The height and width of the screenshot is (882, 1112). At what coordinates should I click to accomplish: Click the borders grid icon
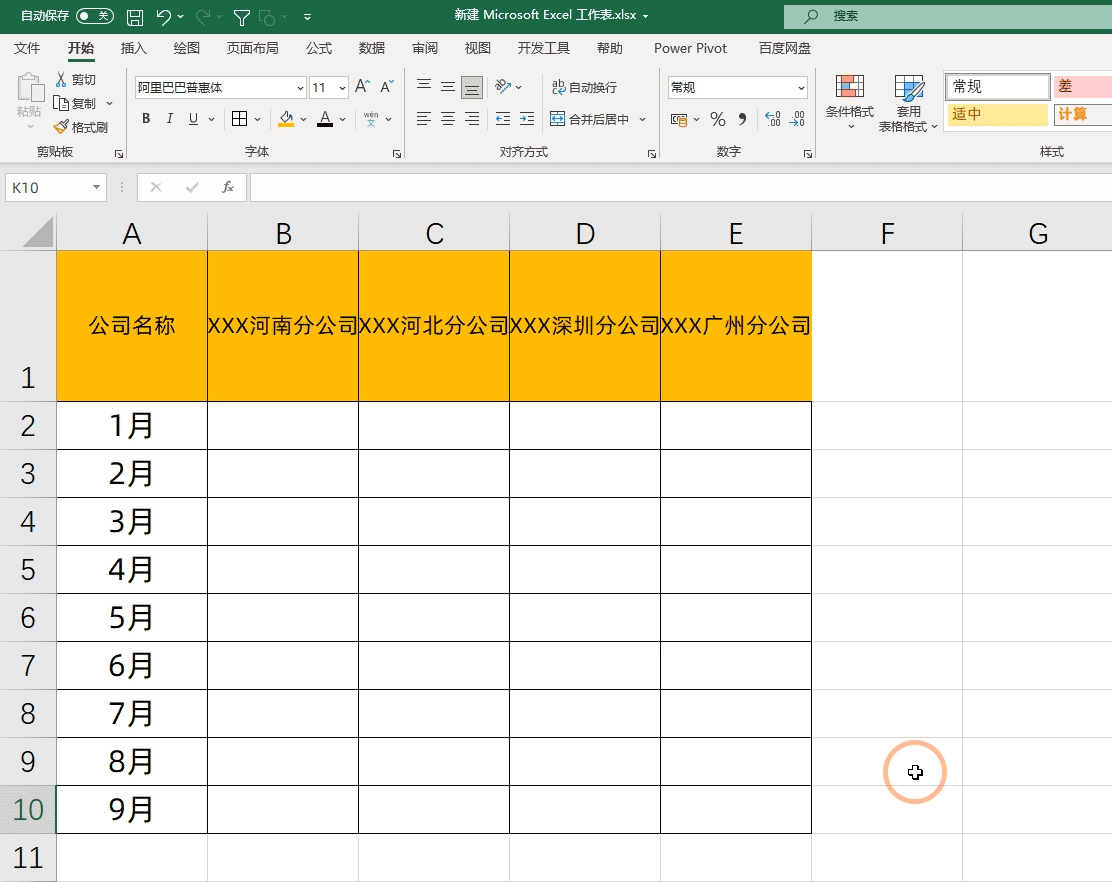point(240,118)
